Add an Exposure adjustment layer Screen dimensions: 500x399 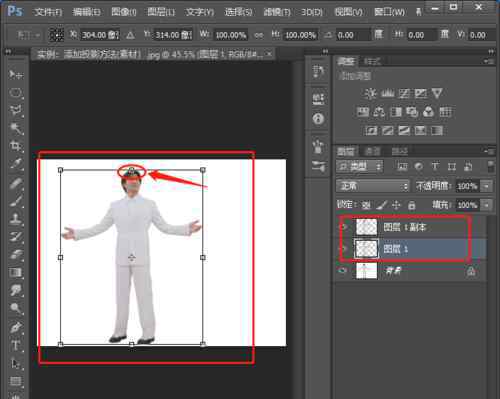420,94
